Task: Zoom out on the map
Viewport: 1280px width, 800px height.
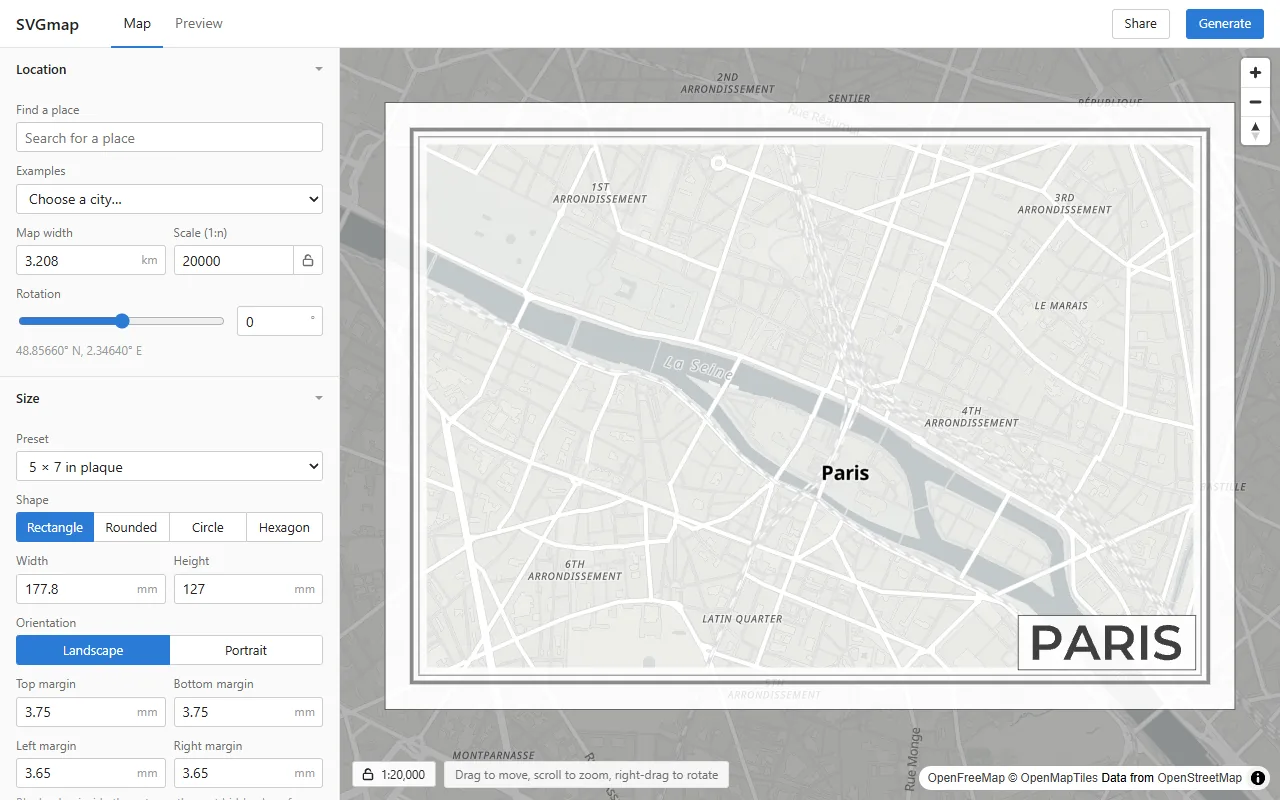Action: 1255,102
